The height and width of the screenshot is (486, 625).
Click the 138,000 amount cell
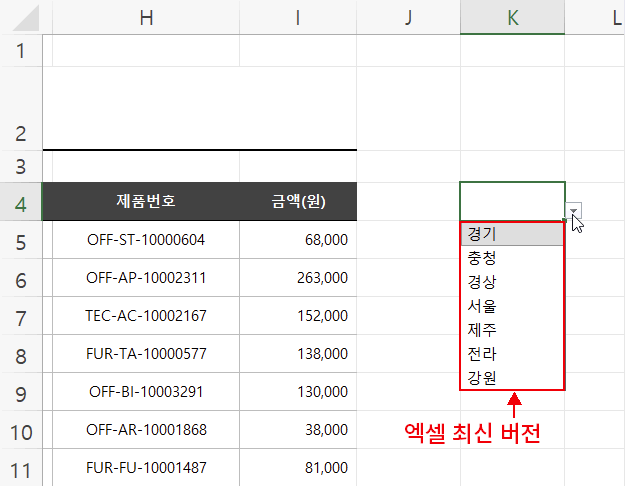(298, 353)
